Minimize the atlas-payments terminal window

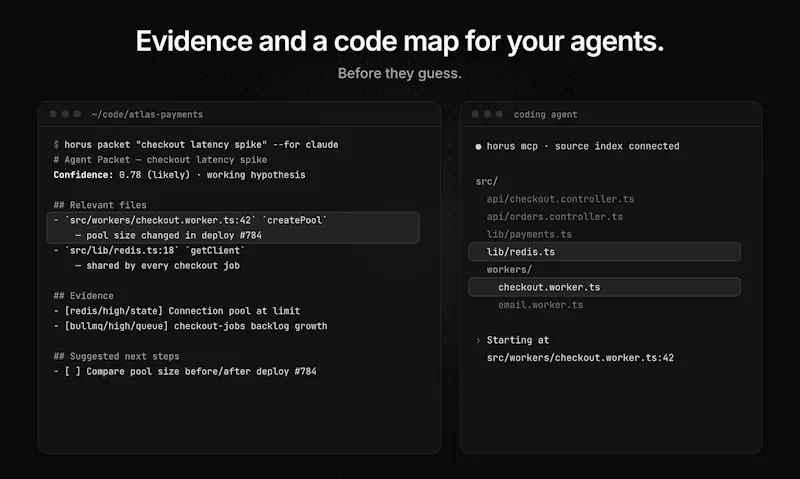[65, 114]
